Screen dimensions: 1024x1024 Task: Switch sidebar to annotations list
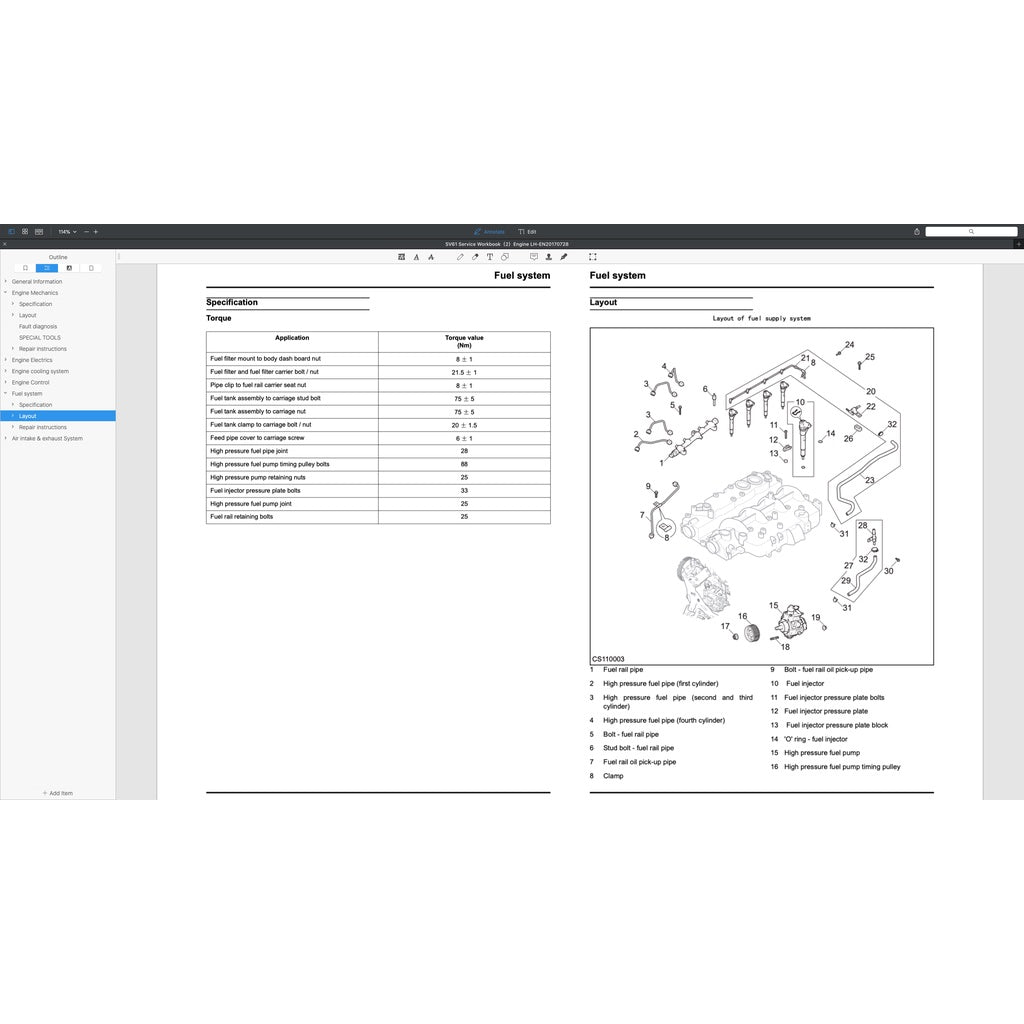[x=69, y=267]
